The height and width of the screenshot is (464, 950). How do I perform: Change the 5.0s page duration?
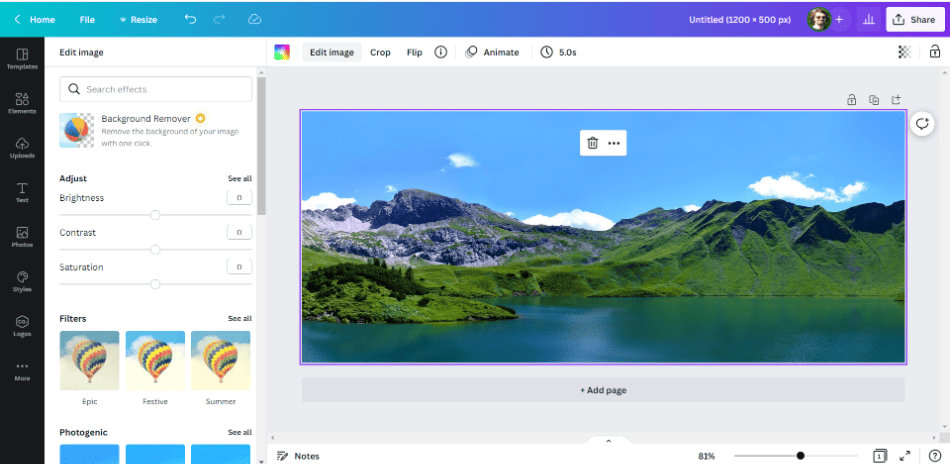tap(559, 52)
